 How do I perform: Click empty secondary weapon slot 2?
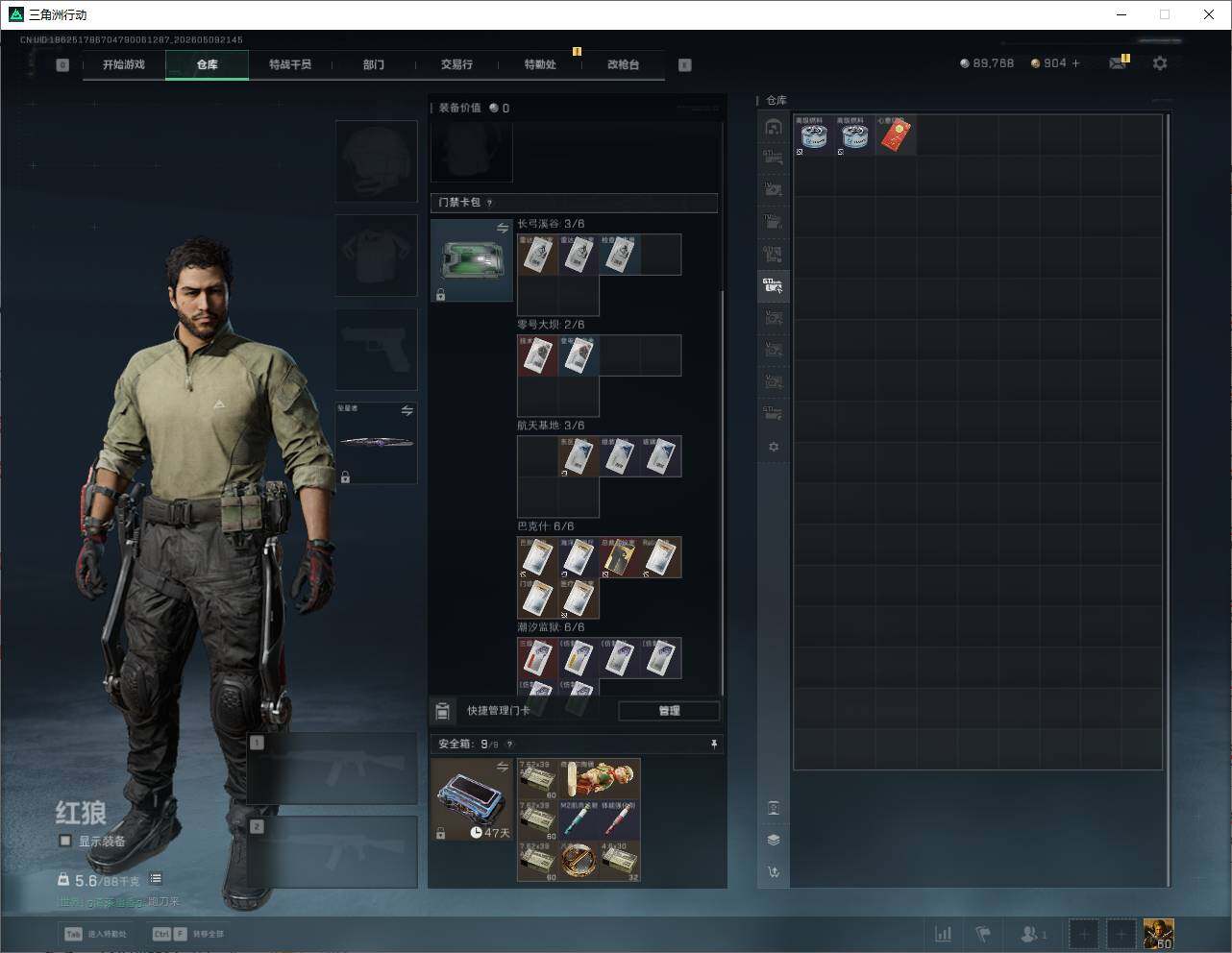tap(333, 852)
